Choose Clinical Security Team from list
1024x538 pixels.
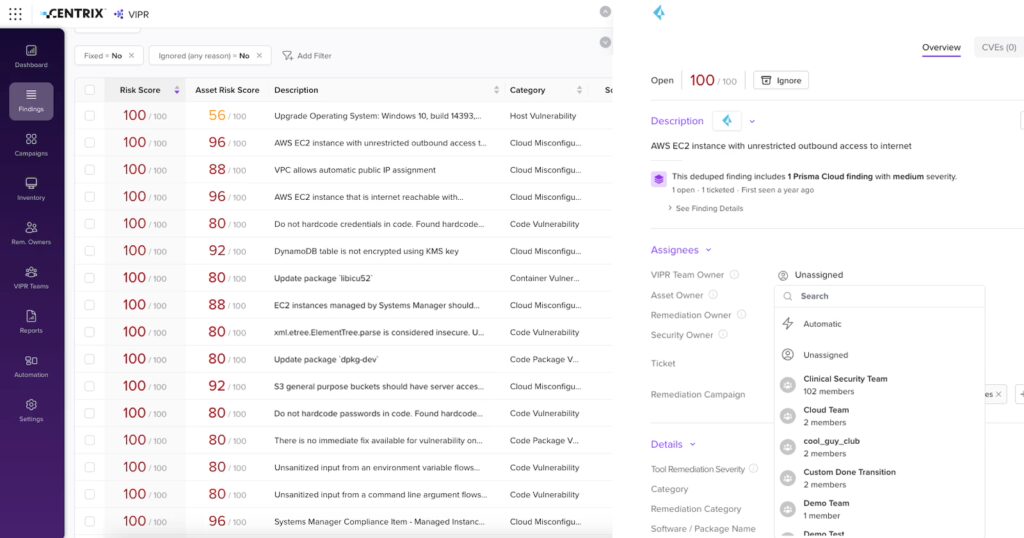pos(845,379)
